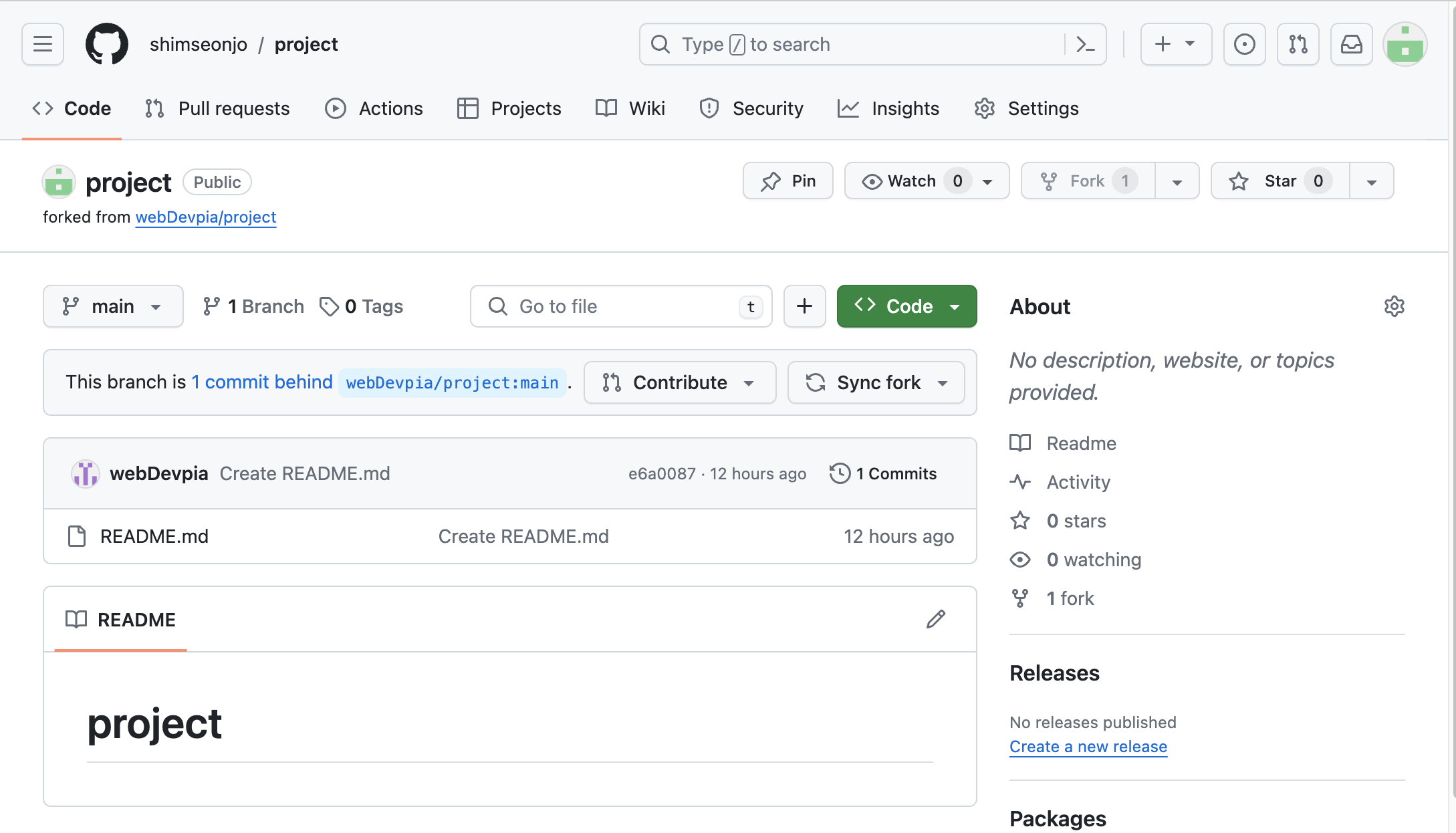Open the notifications inbox icon
This screenshot has width=1456, height=833.
click(x=1351, y=44)
